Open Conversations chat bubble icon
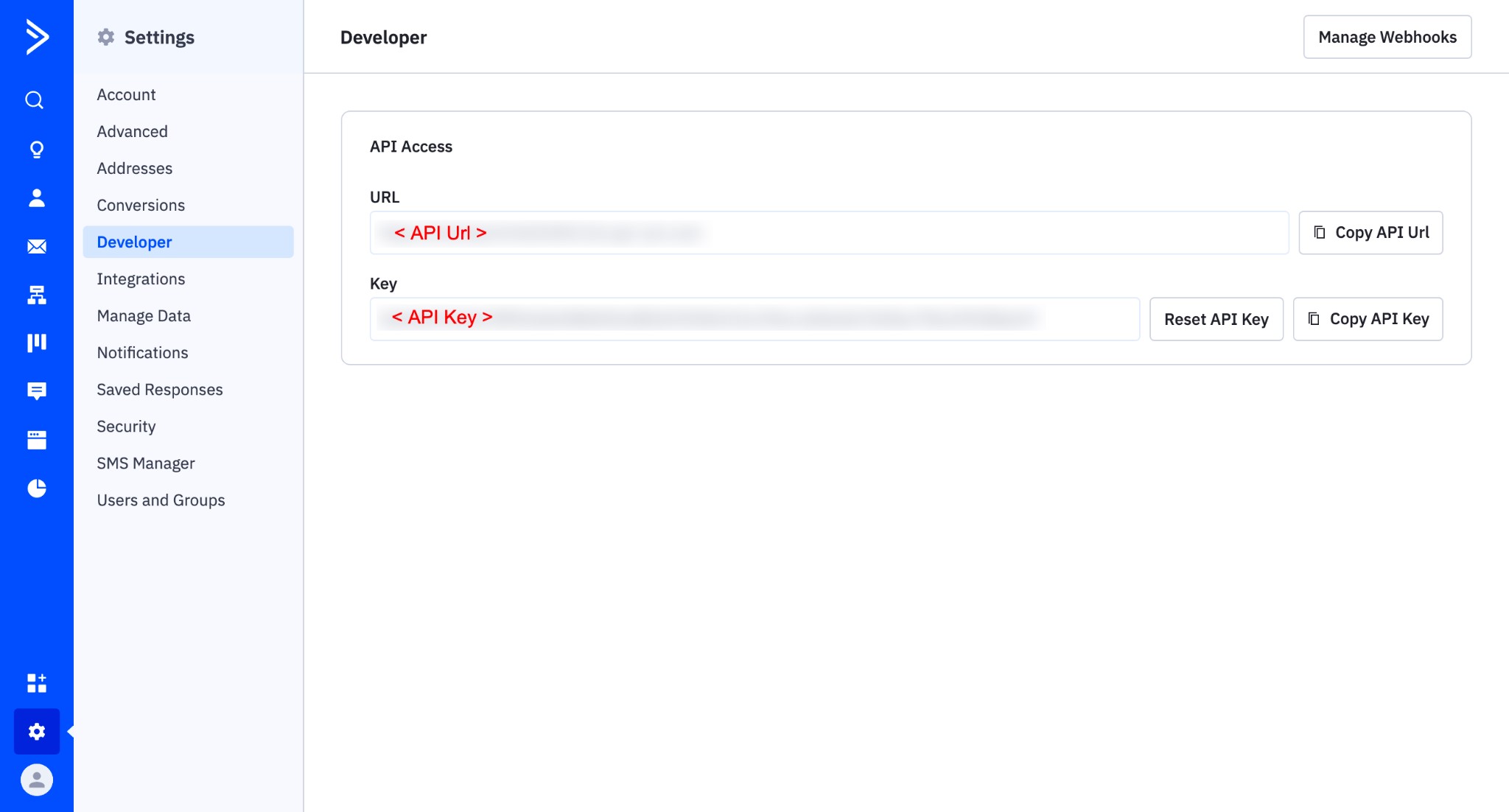 coord(36,391)
